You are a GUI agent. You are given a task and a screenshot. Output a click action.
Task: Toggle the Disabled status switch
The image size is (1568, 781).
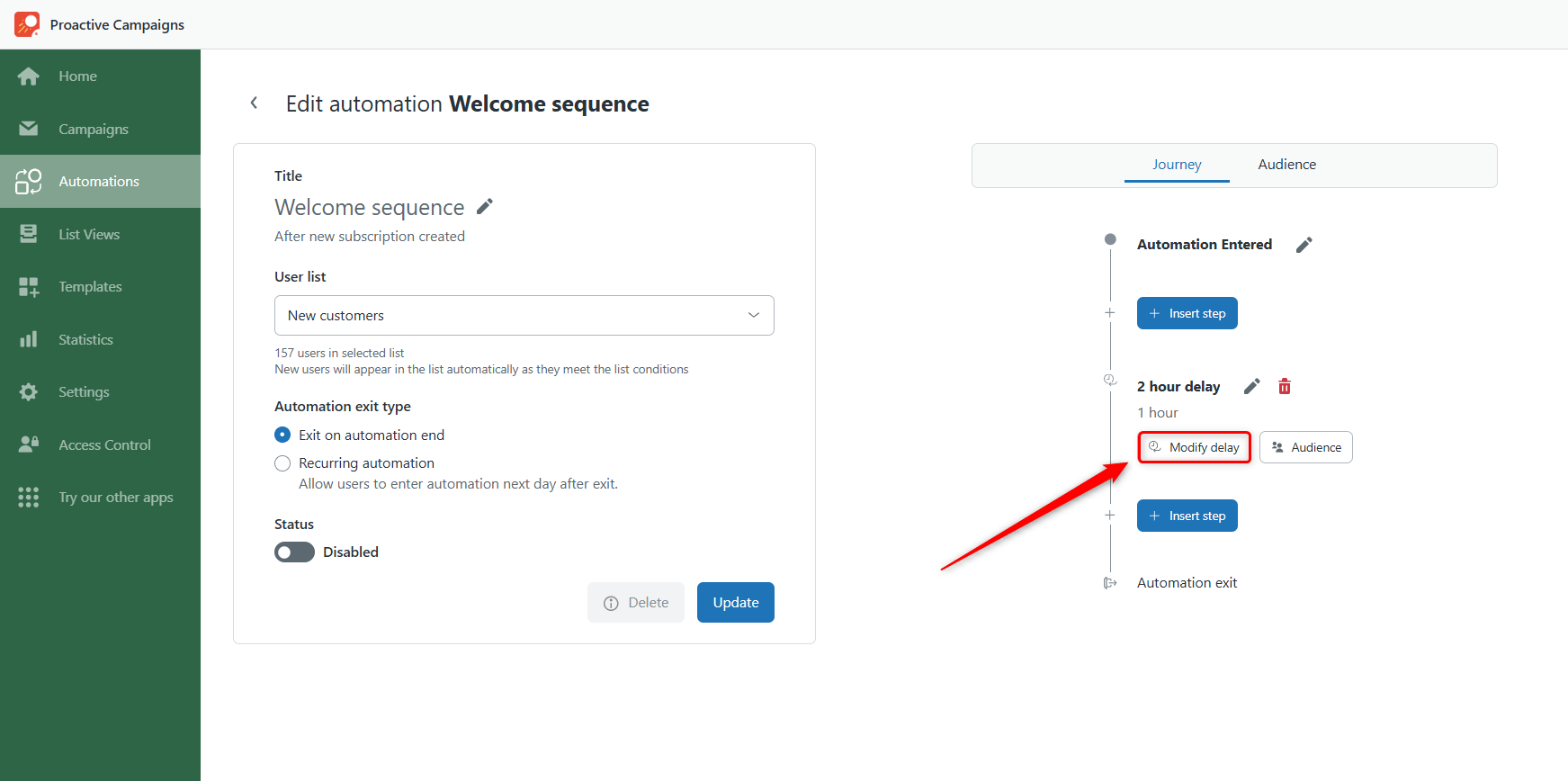coord(294,552)
